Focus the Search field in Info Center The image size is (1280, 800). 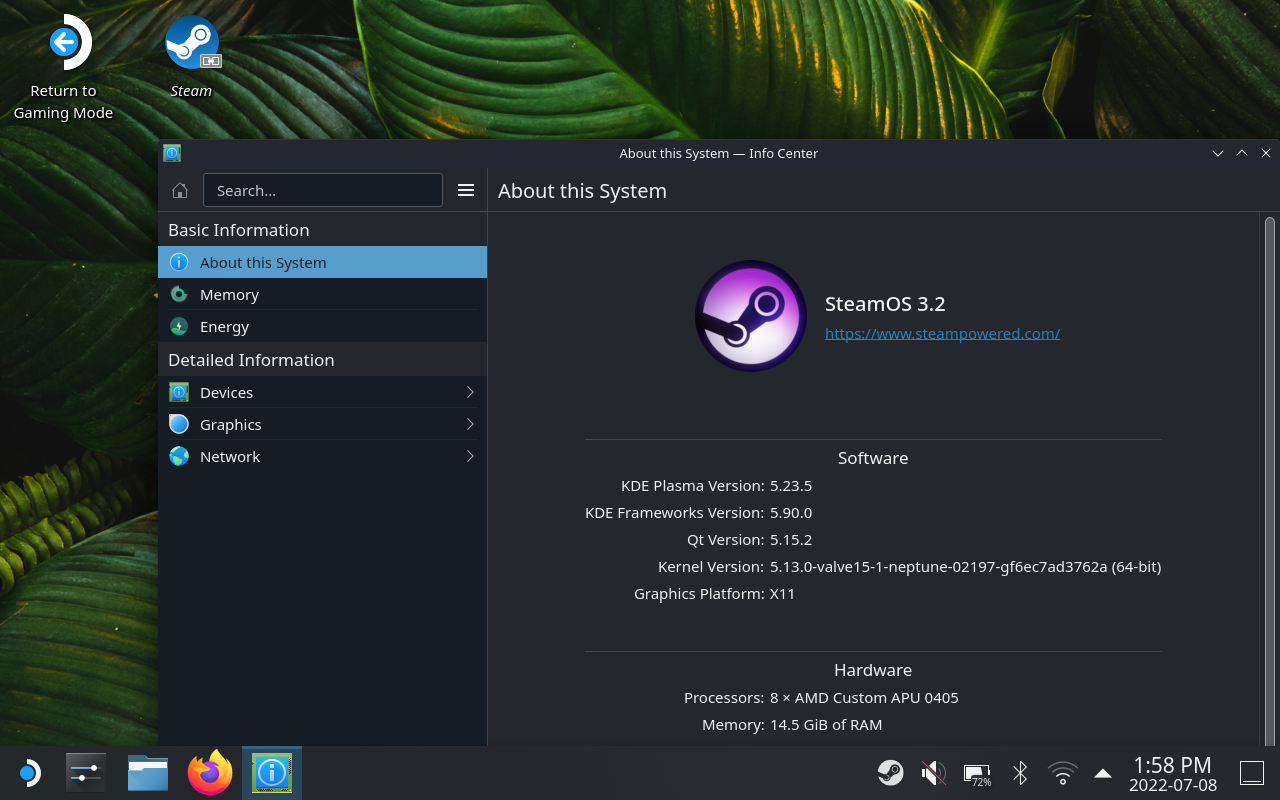coord(323,190)
